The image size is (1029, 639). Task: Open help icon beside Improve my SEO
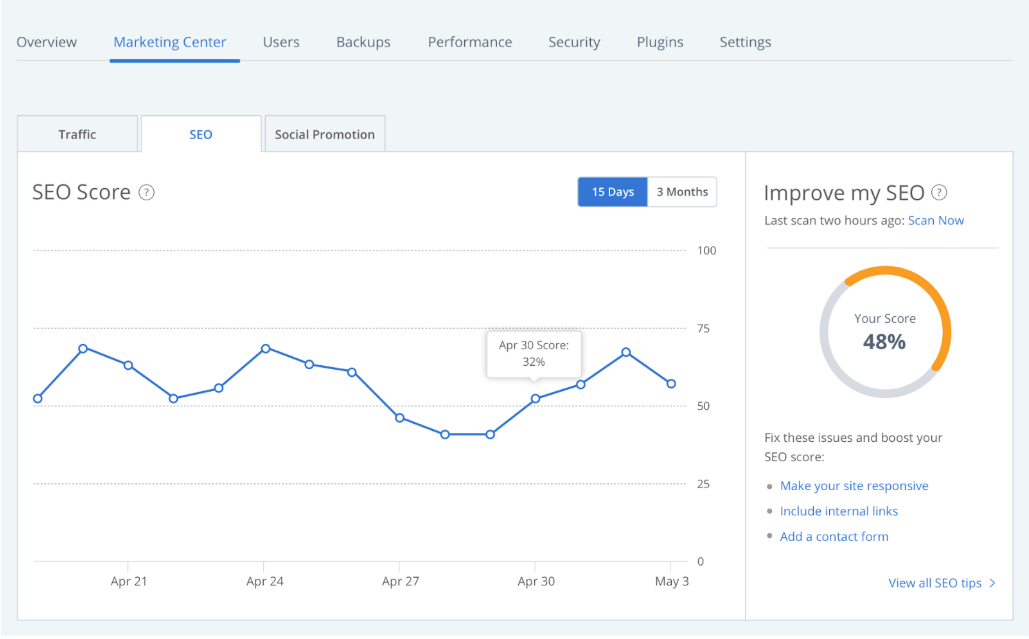[x=939, y=192]
